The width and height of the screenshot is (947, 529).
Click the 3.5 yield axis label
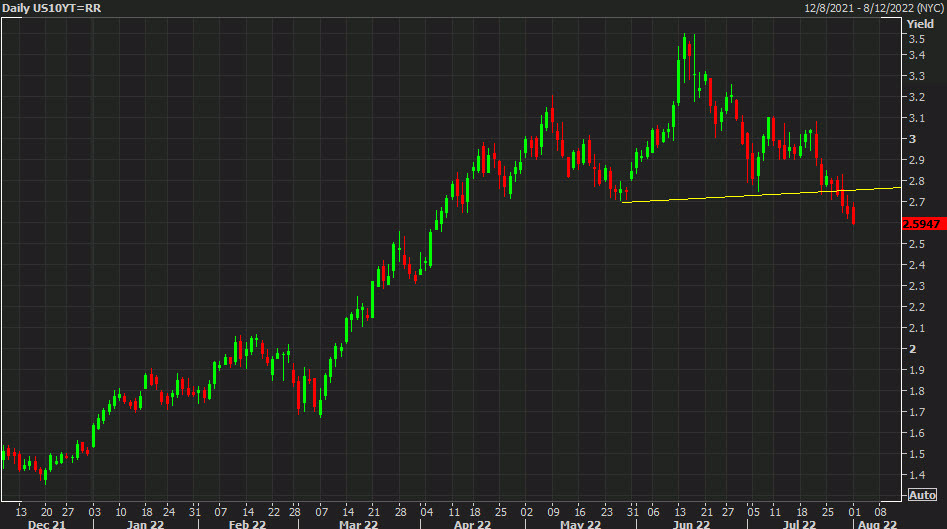pos(917,39)
